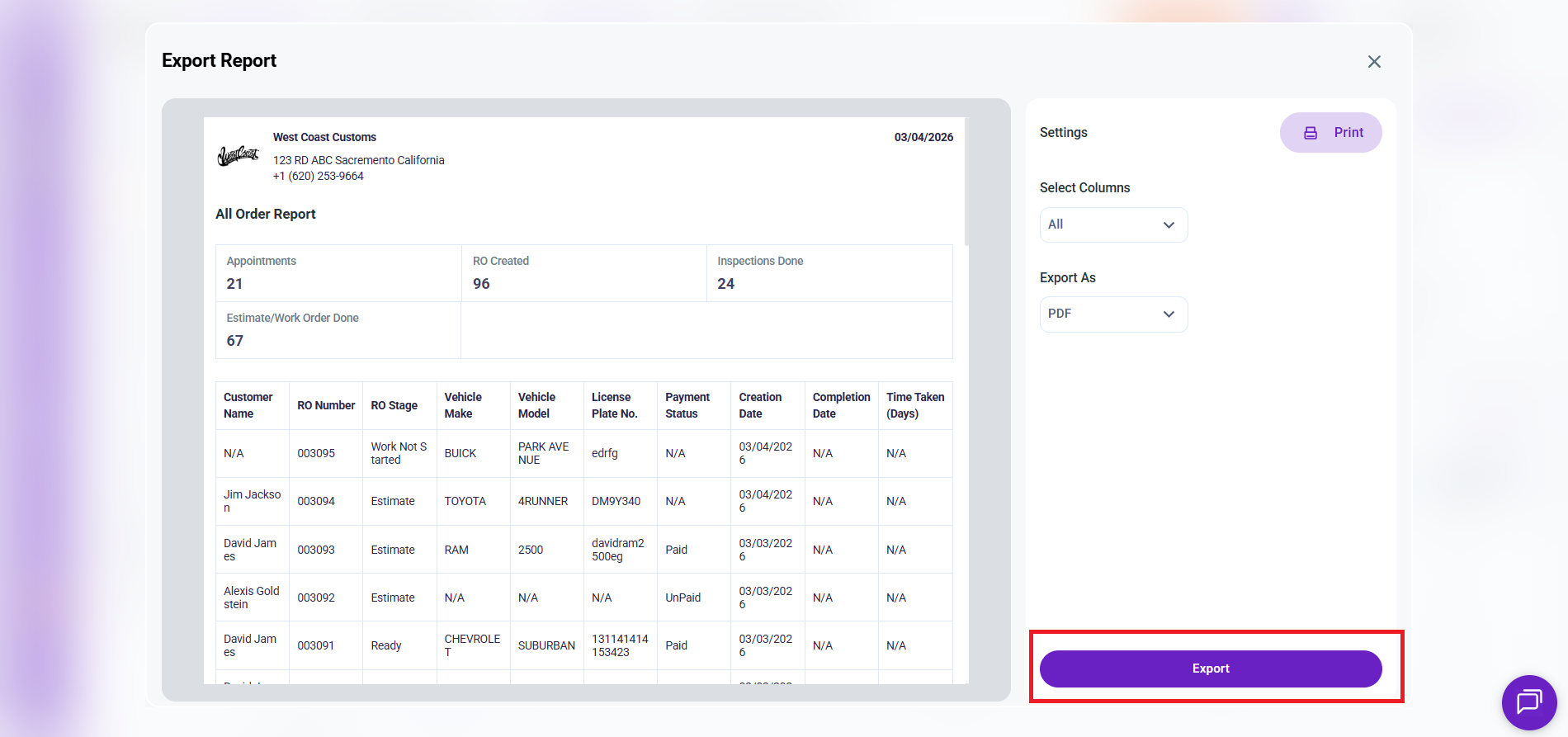Click the UnPaid payment status cell
The height and width of the screenshot is (737, 1568).
pos(683,598)
